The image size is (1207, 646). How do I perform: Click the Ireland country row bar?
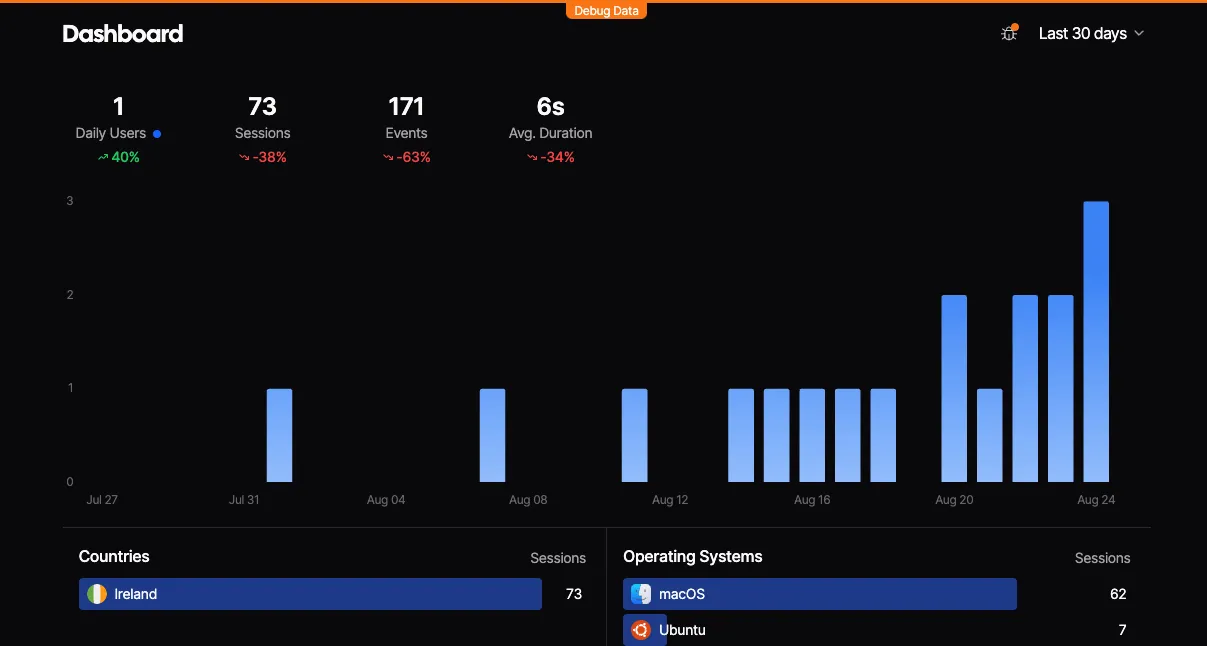point(310,594)
